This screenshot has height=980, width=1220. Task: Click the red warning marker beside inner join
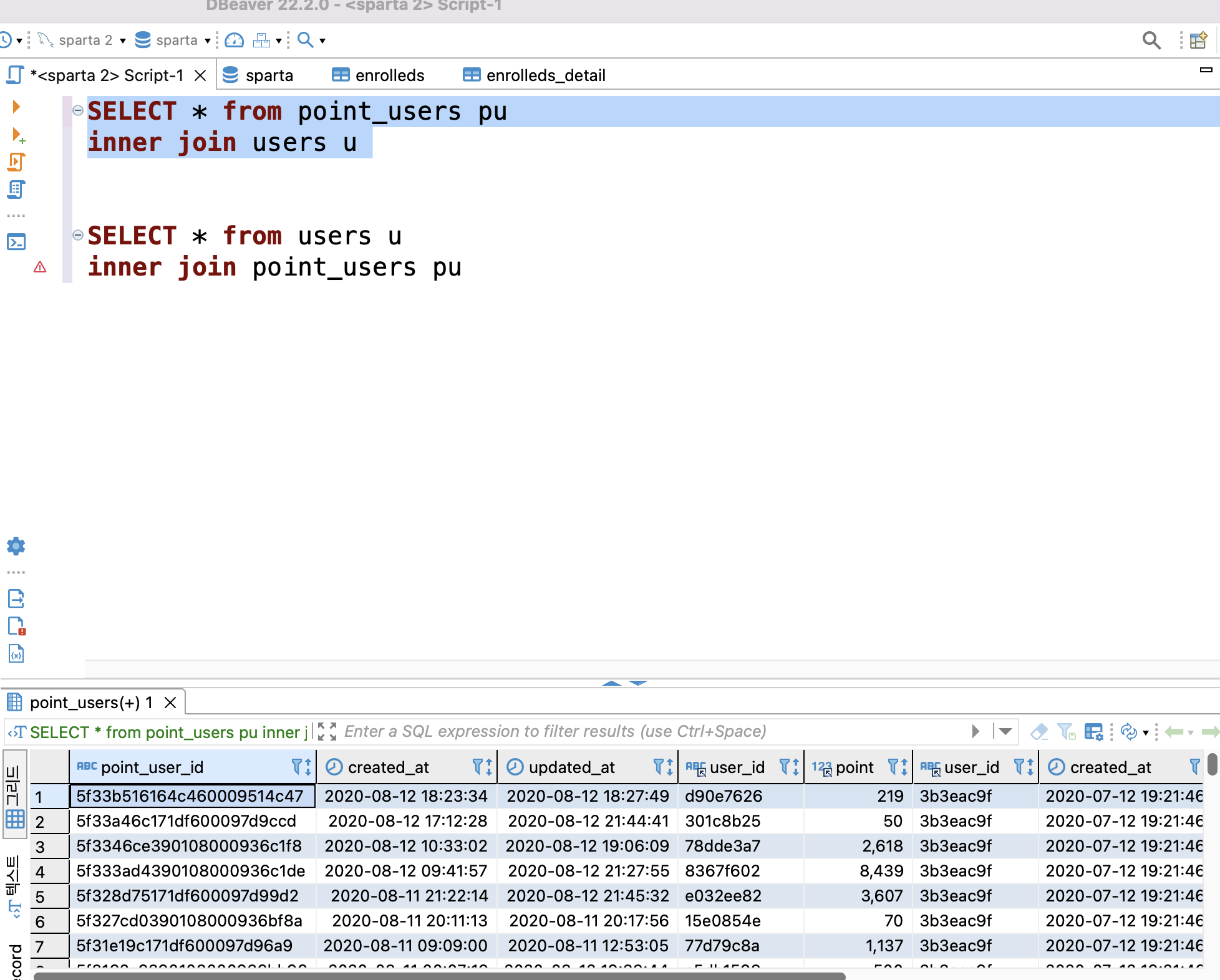click(40, 267)
